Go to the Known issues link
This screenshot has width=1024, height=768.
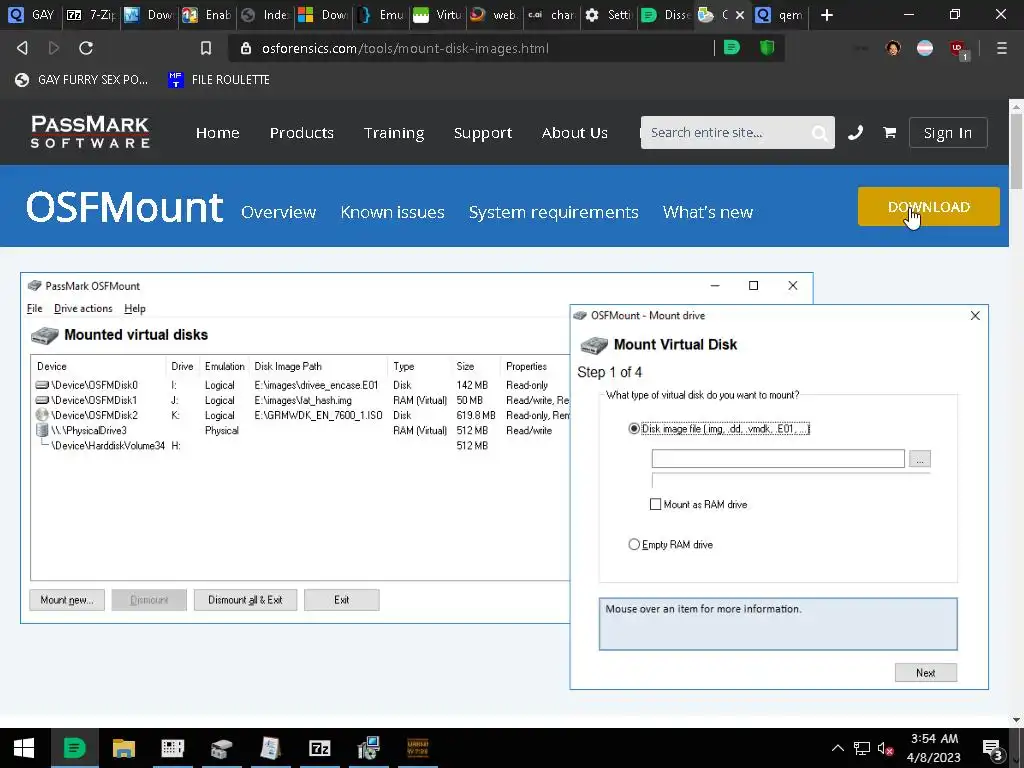[x=392, y=212]
